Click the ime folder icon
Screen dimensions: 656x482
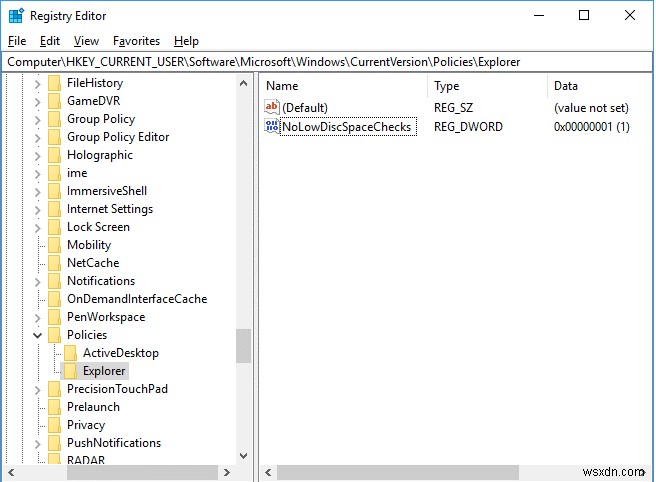tap(54, 173)
